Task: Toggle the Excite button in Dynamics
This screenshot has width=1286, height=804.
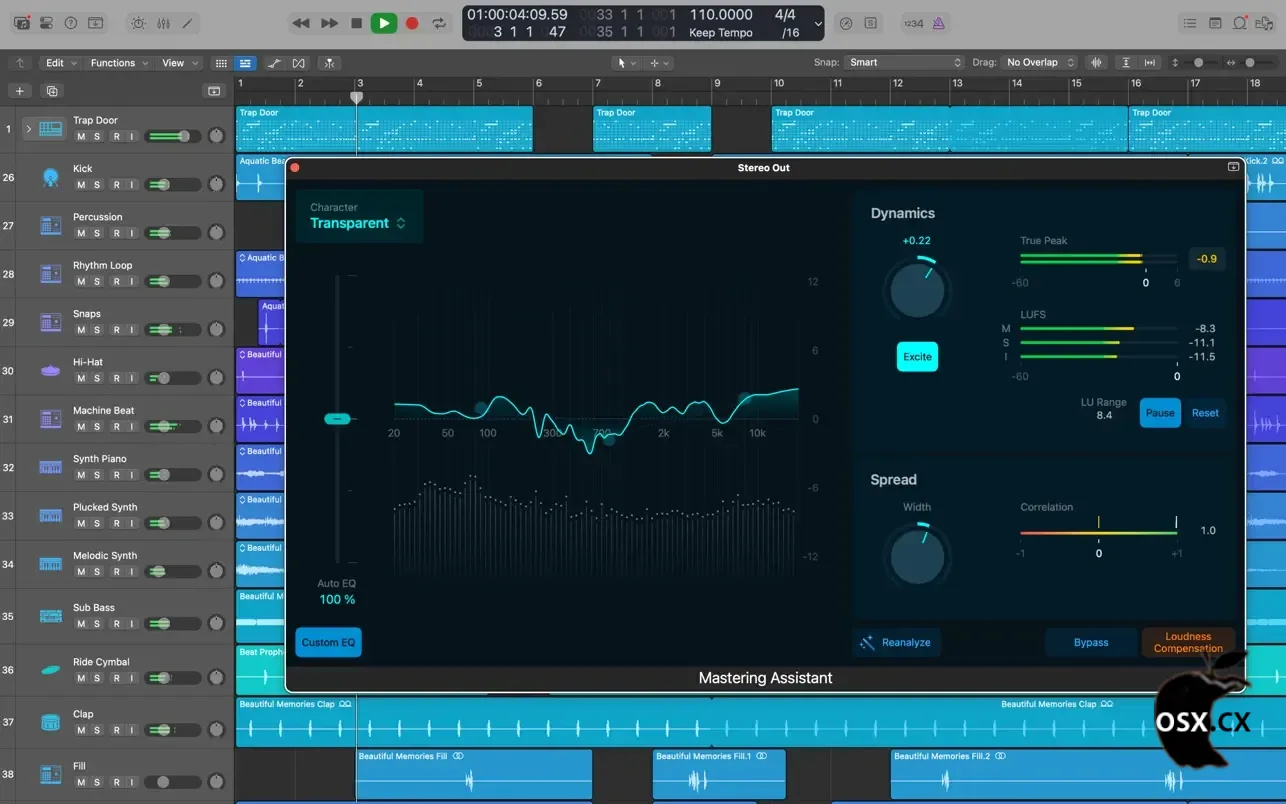Action: (916, 357)
